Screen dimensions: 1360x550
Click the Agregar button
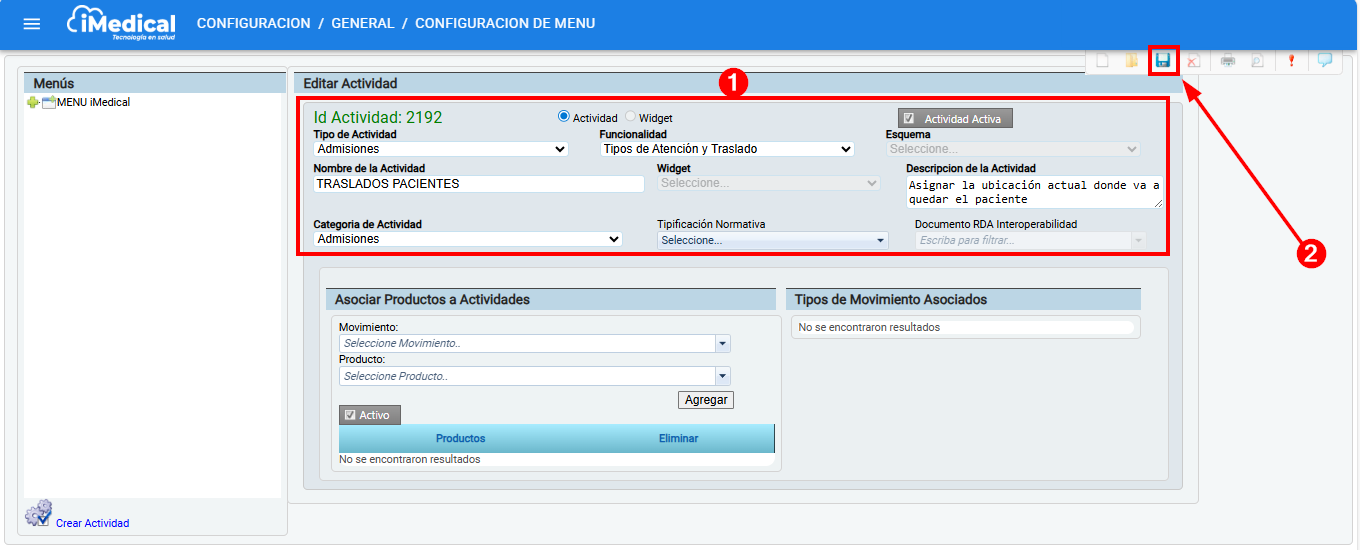706,400
